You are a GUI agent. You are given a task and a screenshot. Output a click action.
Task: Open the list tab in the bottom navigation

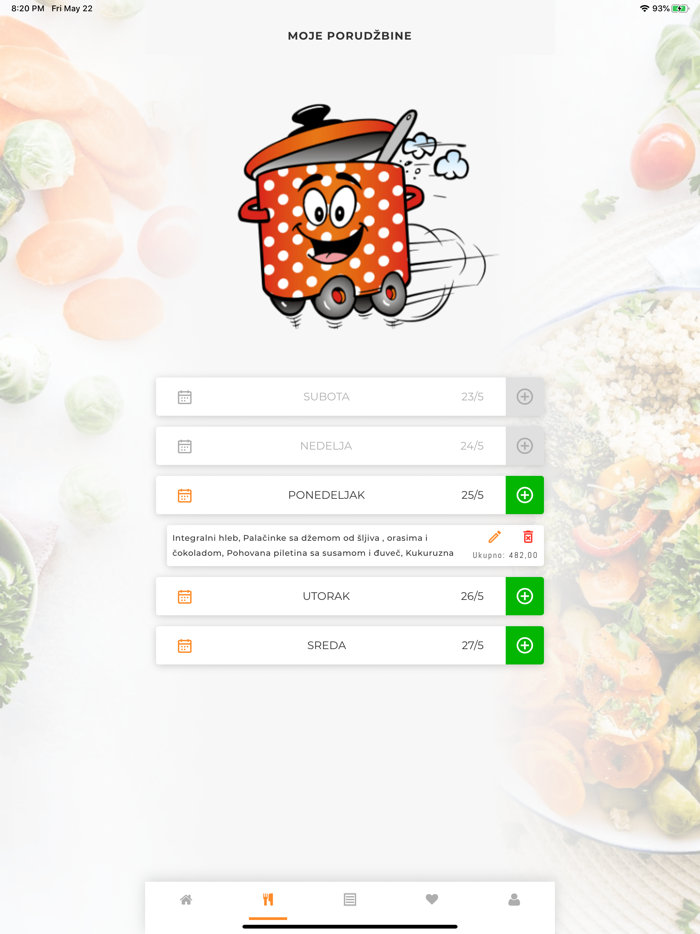[350, 899]
